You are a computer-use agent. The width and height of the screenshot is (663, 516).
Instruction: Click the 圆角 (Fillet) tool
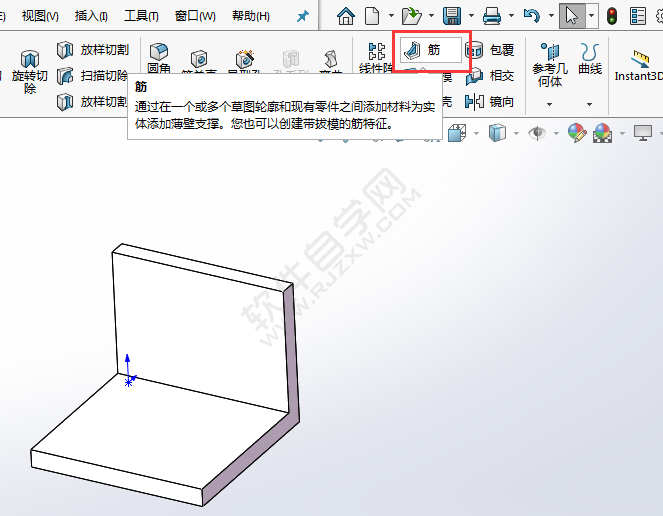tap(159, 58)
